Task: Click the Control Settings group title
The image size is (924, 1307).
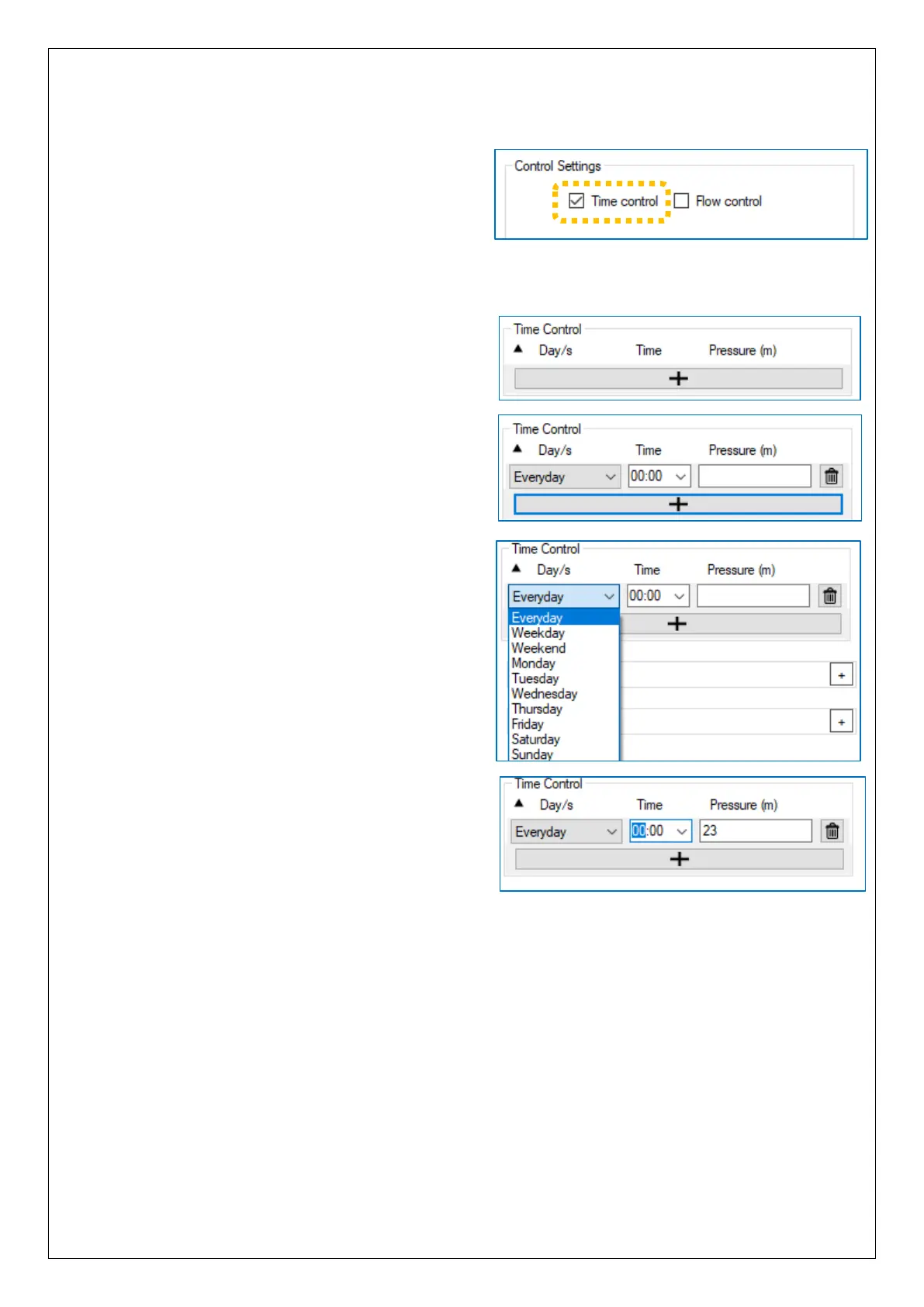Action: pyautogui.click(x=558, y=166)
